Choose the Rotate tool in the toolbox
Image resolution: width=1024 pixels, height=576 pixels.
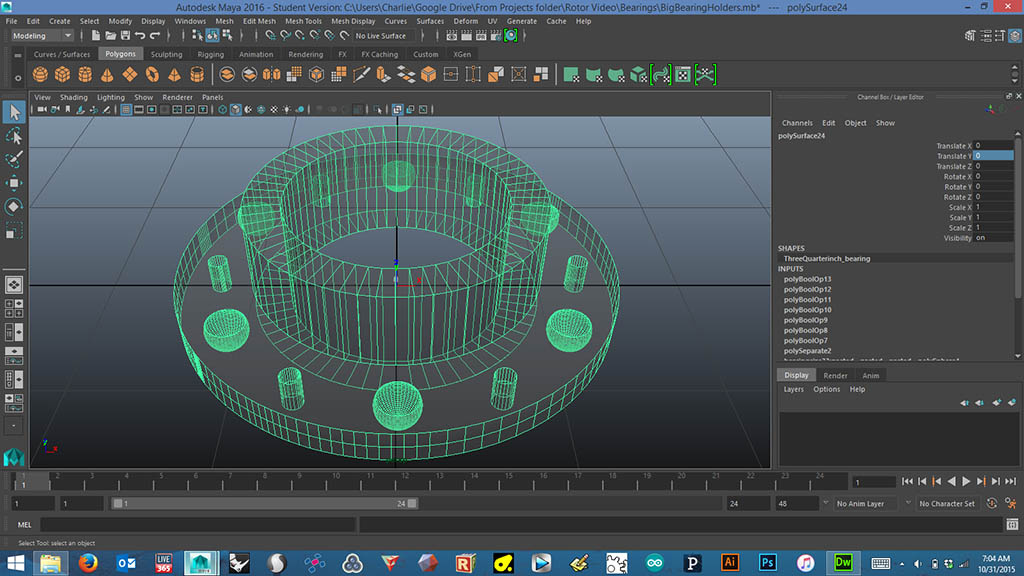(14, 207)
